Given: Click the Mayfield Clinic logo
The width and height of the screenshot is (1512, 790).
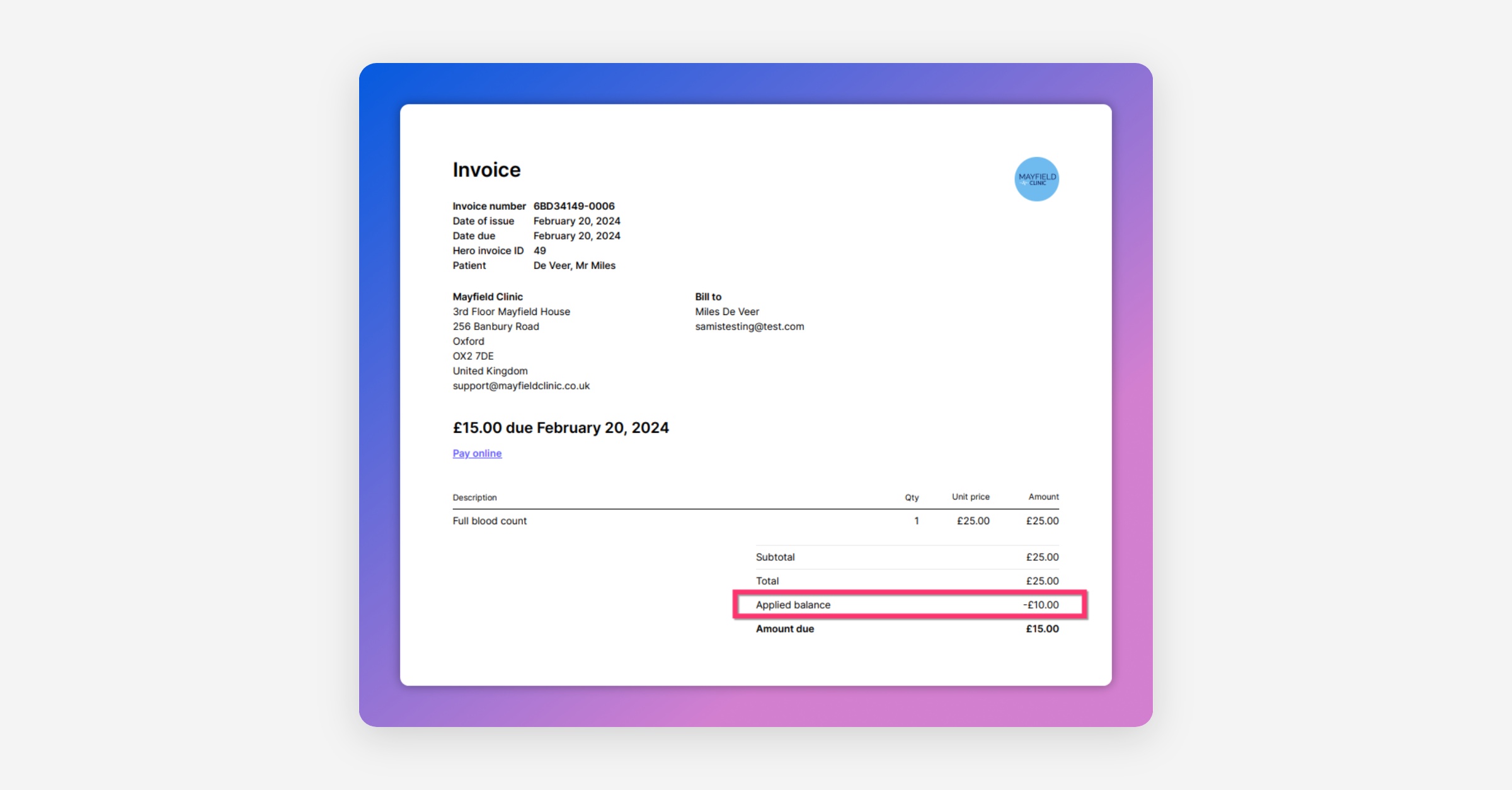Looking at the screenshot, I should (1036, 179).
